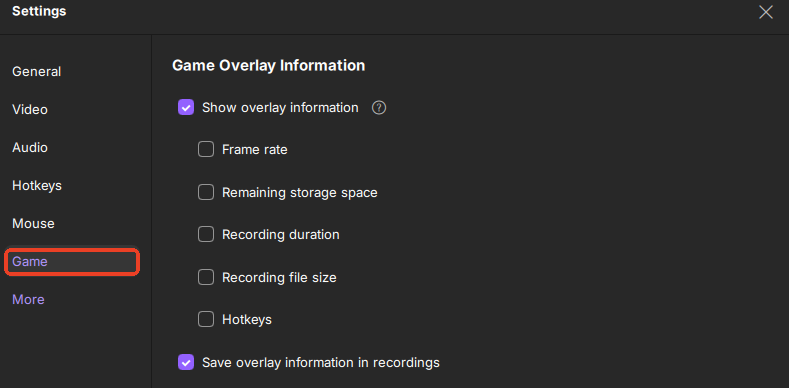This screenshot has height=388, width=789.
Task: Open the General settings tab
Action: [37, 71]
